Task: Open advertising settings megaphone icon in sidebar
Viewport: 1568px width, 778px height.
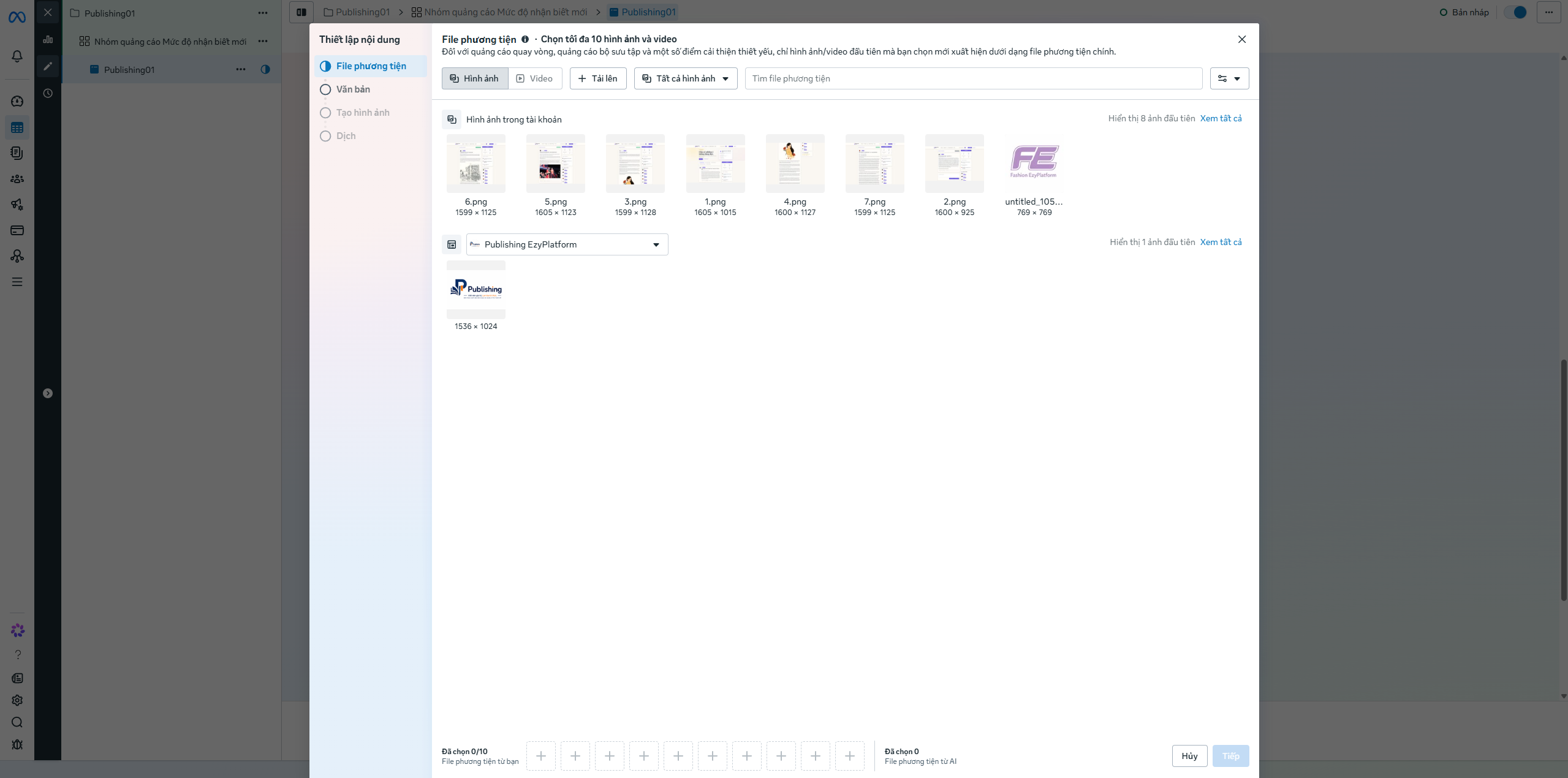Action: [x=17, y=205]
